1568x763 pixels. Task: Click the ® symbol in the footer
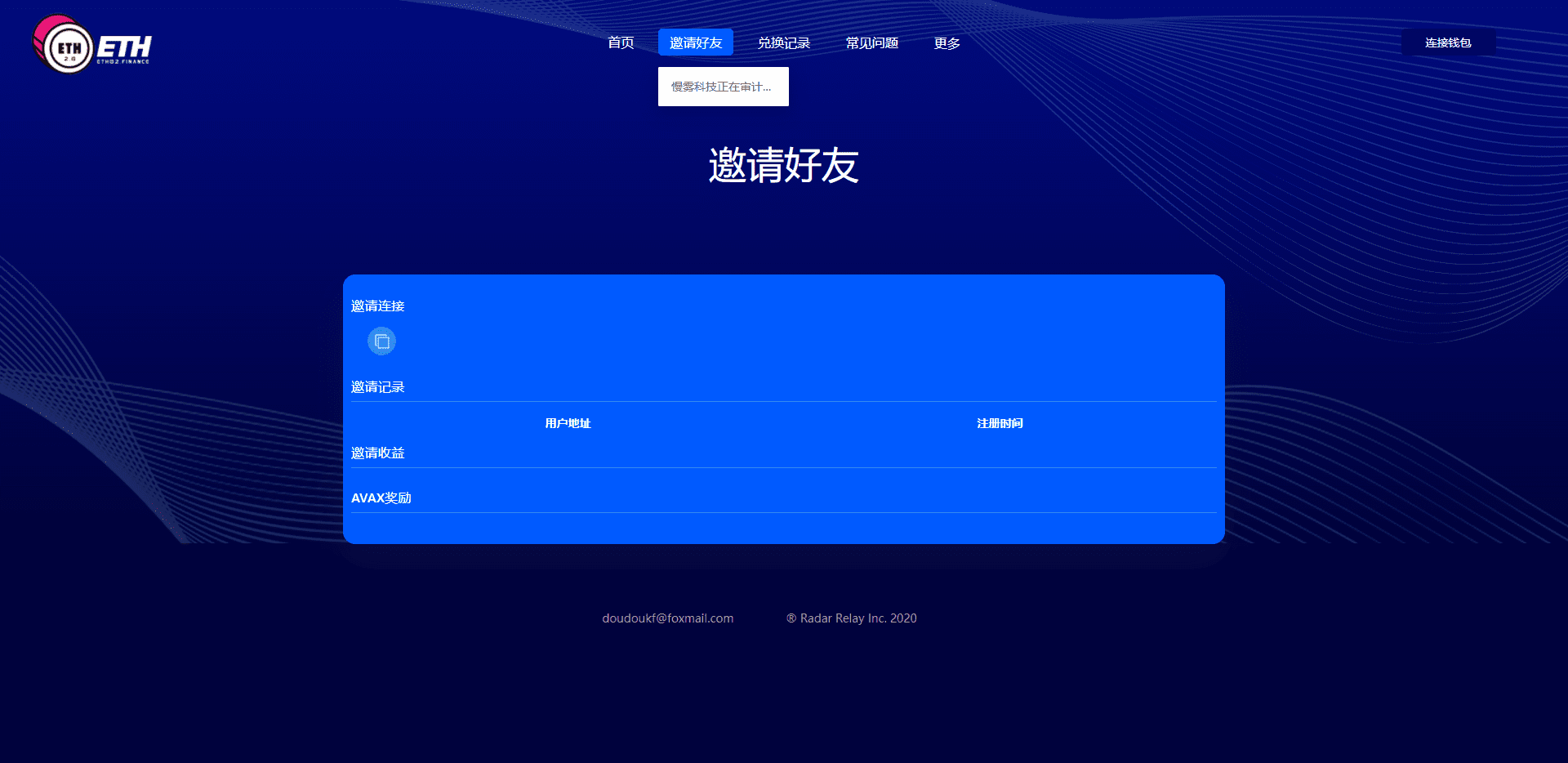click(x=791, y=618)
